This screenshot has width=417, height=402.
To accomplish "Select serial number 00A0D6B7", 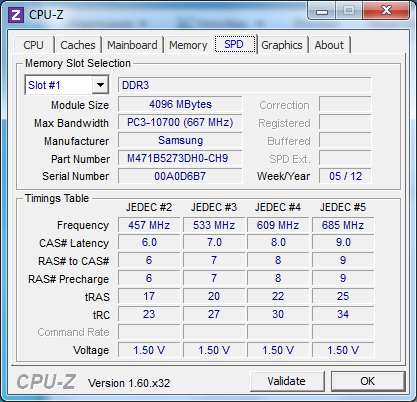I will tap(180, 176).
